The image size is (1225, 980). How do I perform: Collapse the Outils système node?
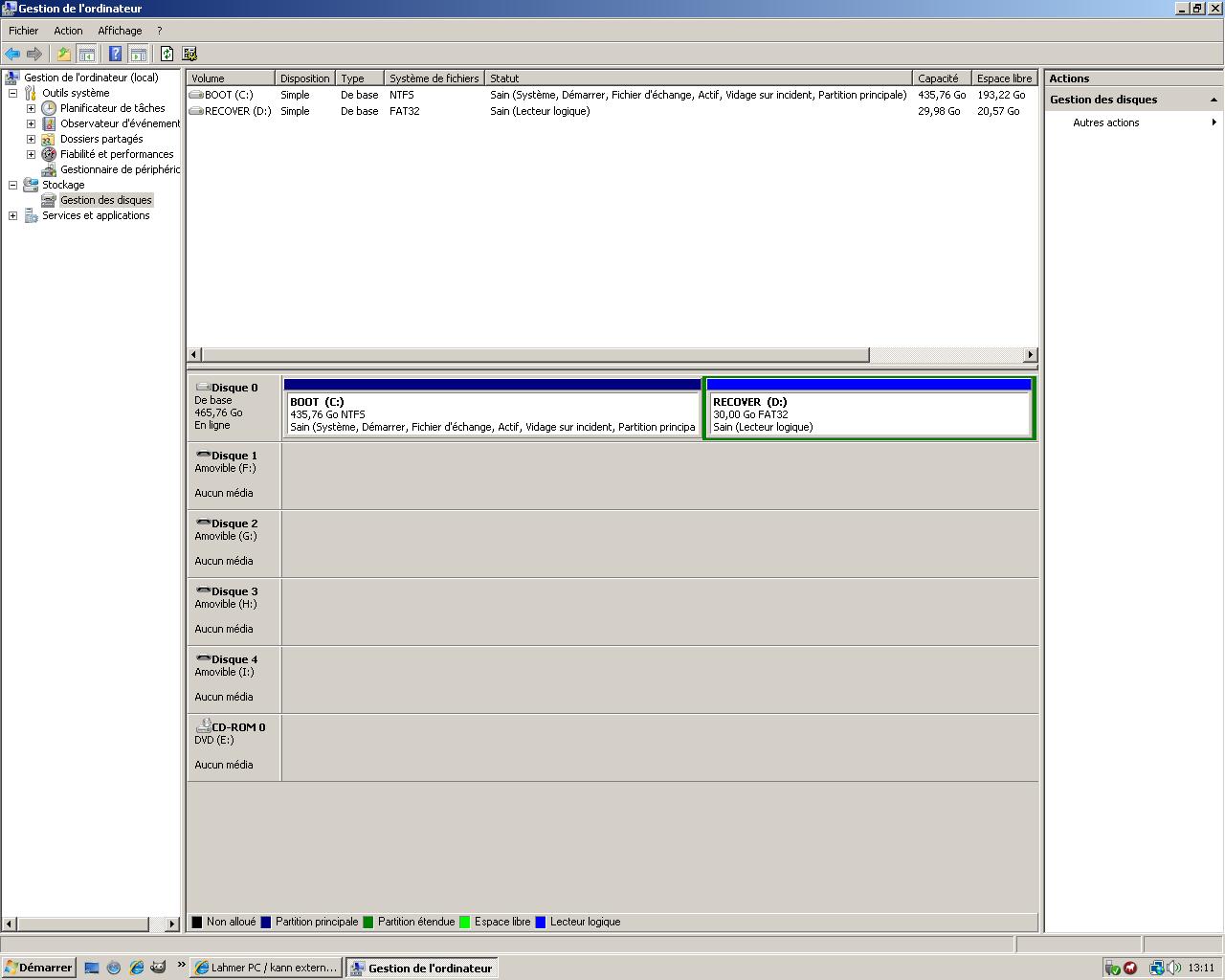(x=13, y=93)
